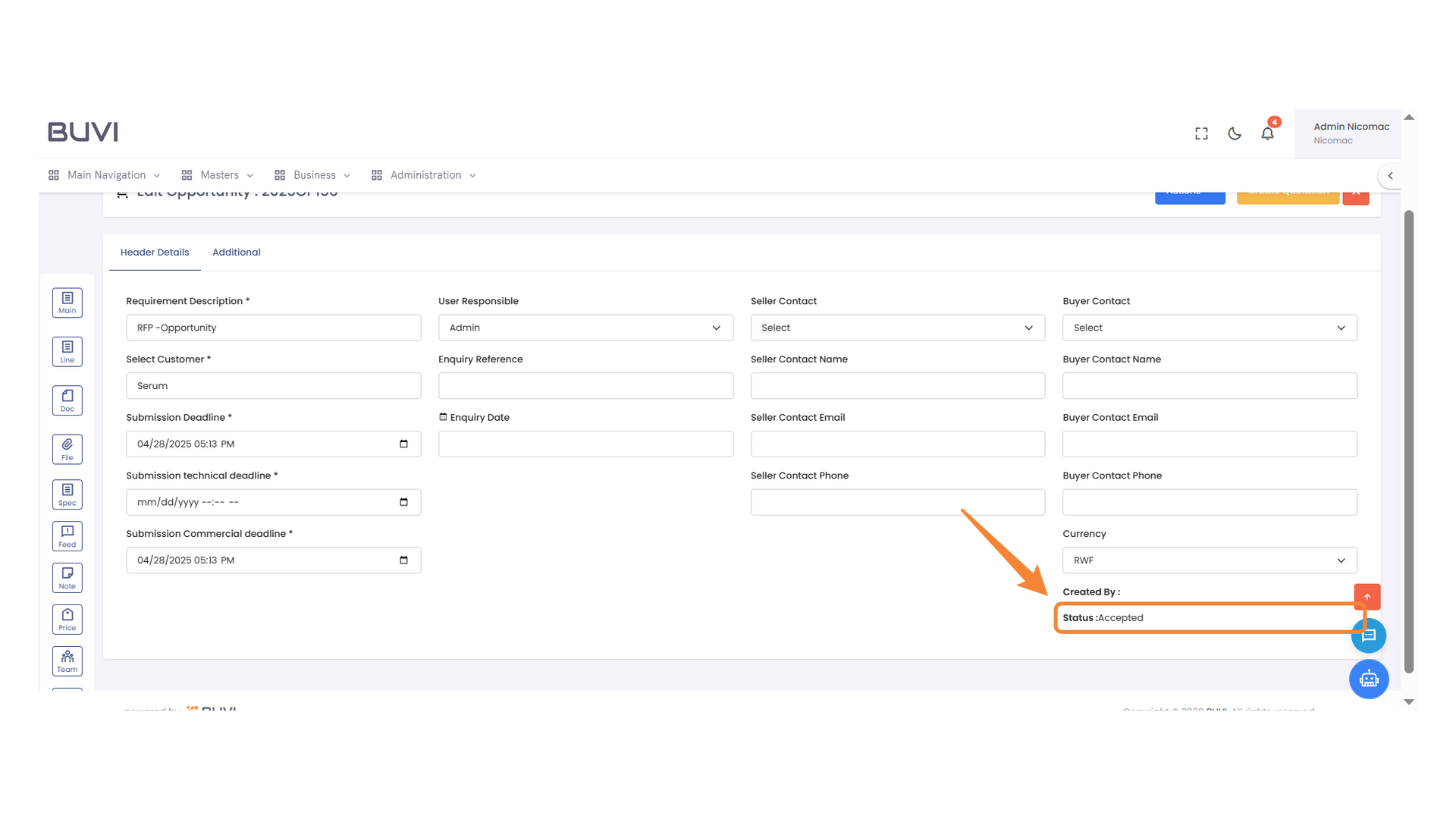The image size is (1456, 819).
Task: Expand the User Responsible dropdown
Action: tap(585, 328)
